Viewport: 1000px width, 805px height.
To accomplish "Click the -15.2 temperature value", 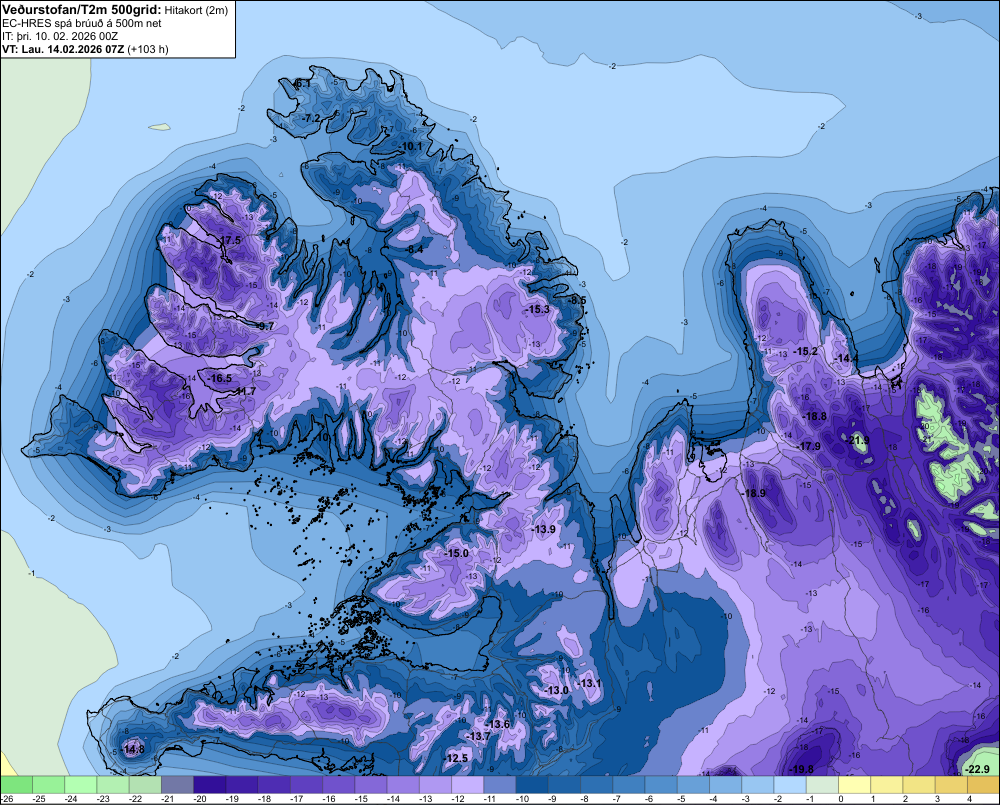I will (x=805, y=351).
